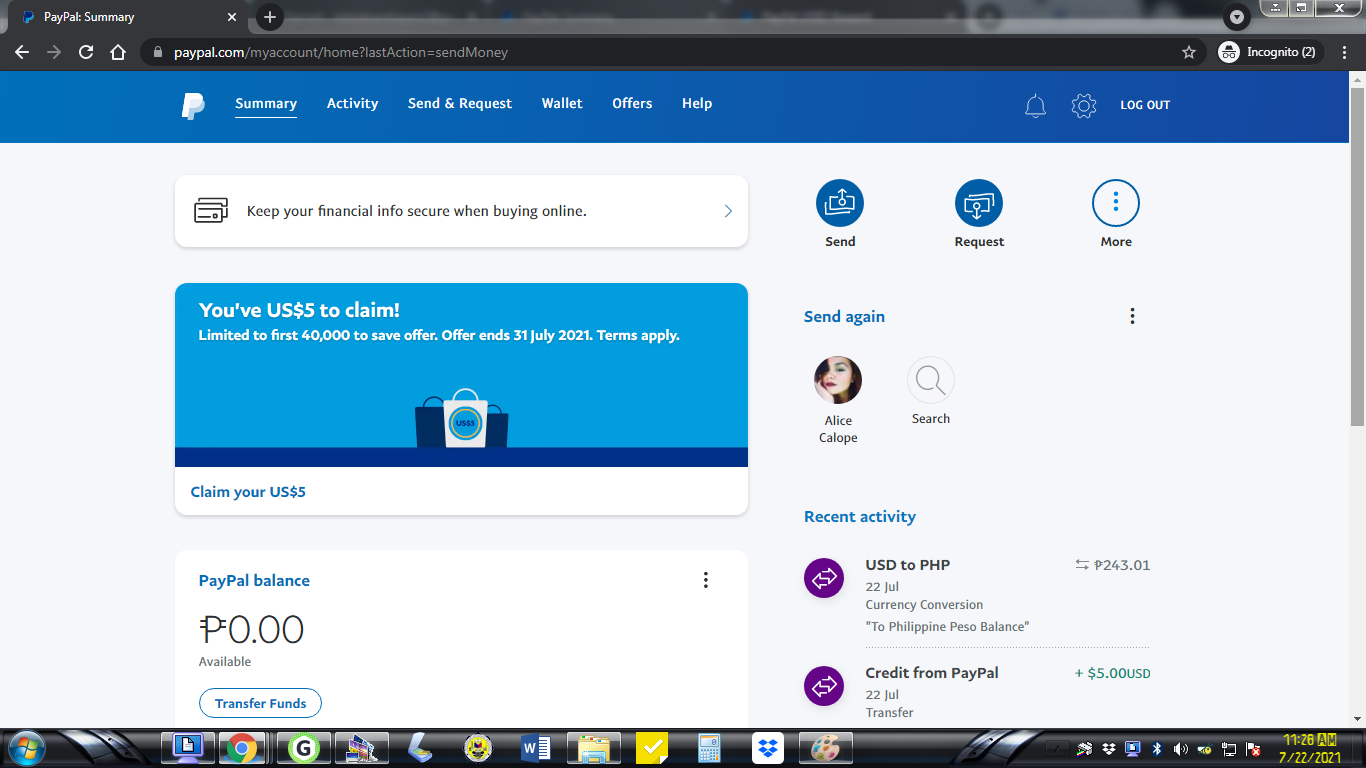Click the PayPal logo in the header
The image size is (1366, 768).
point(193,105)
